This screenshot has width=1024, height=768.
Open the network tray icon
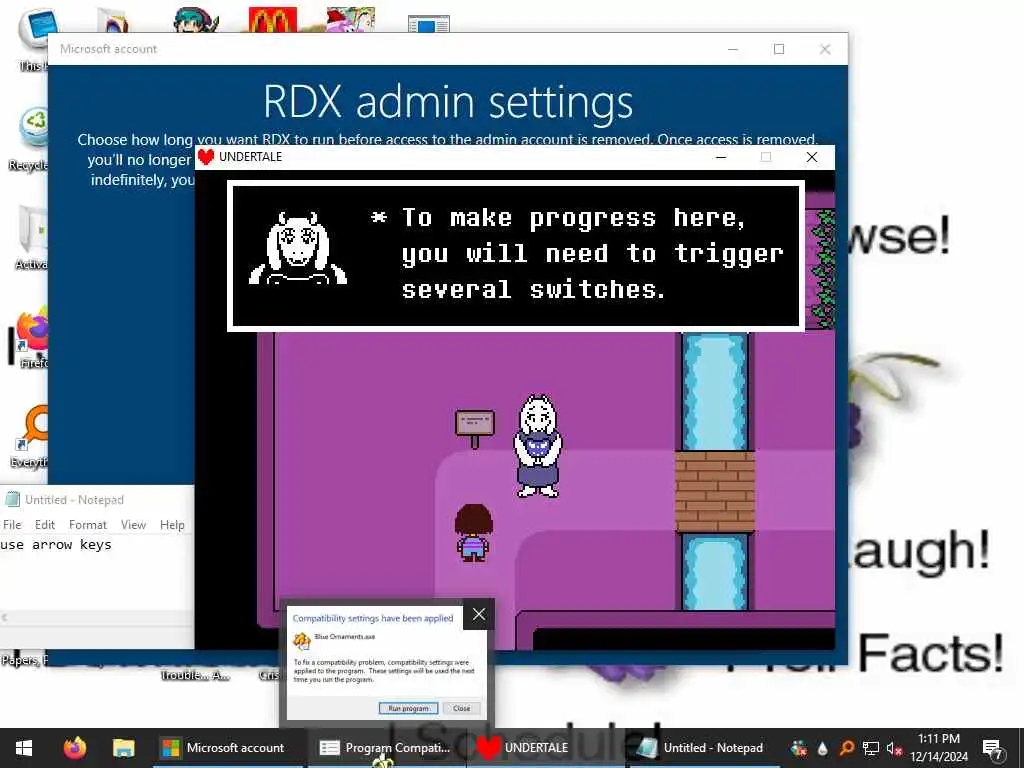pyautogui.click(x=871, y=748)
